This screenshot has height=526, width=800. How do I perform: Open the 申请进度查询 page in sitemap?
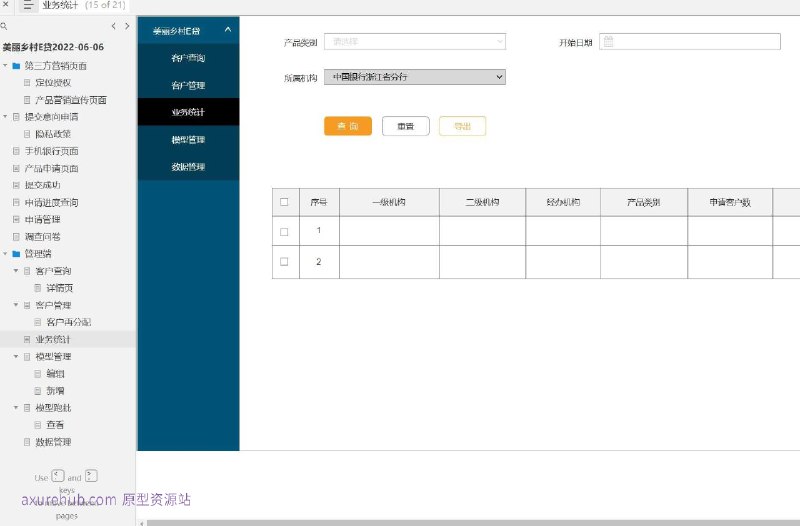click(52, 202)
